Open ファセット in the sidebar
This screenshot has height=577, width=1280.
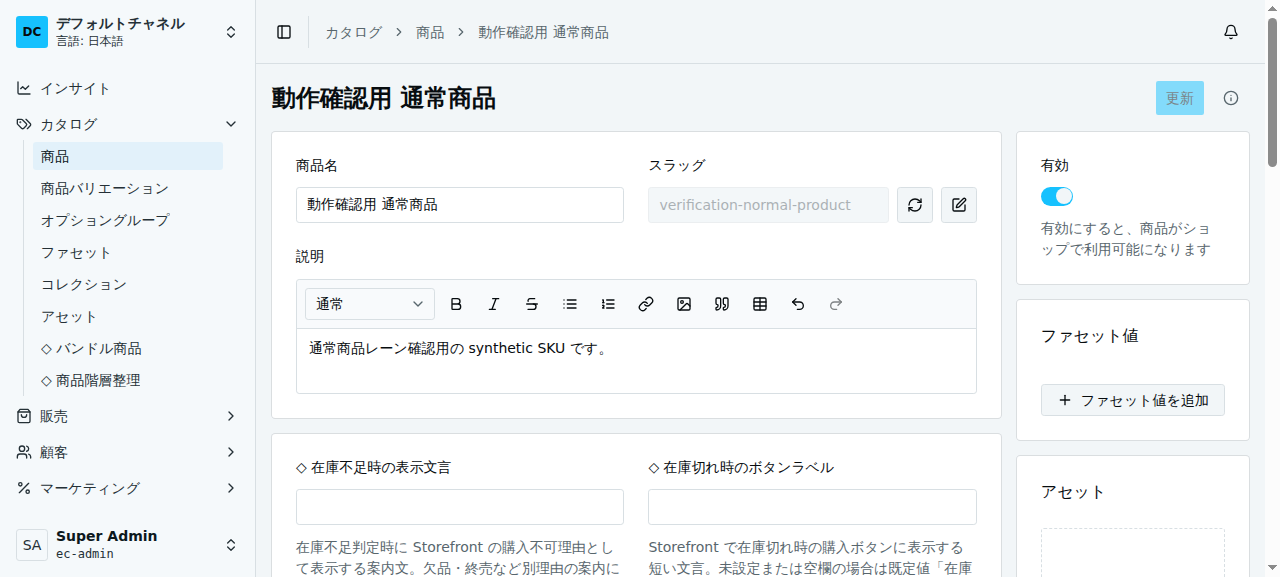[128, 252]
